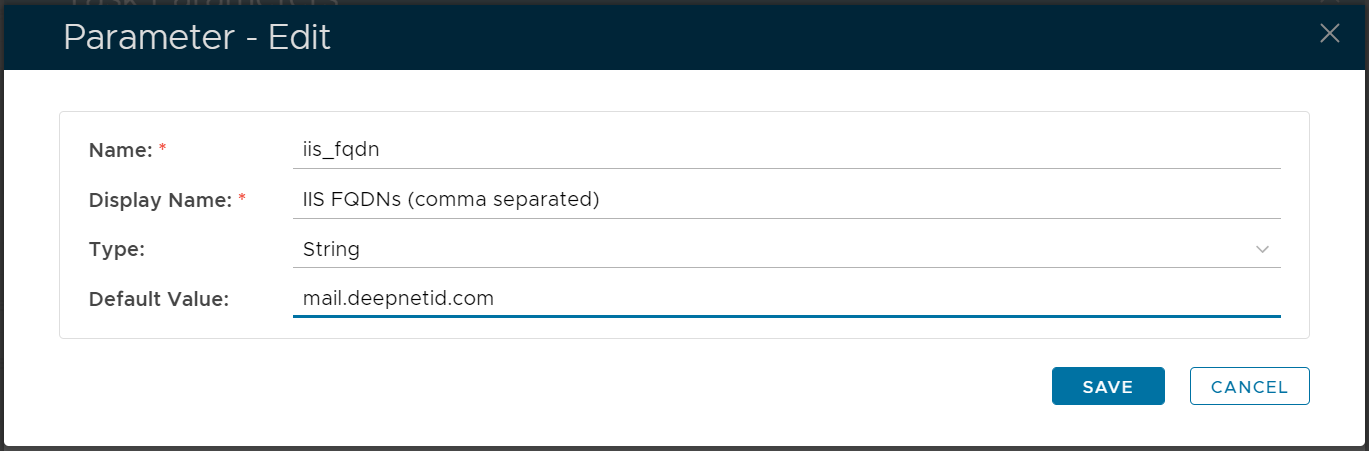Click the "Display Name:" label
1369x451 pixels.
pos(160,199)
